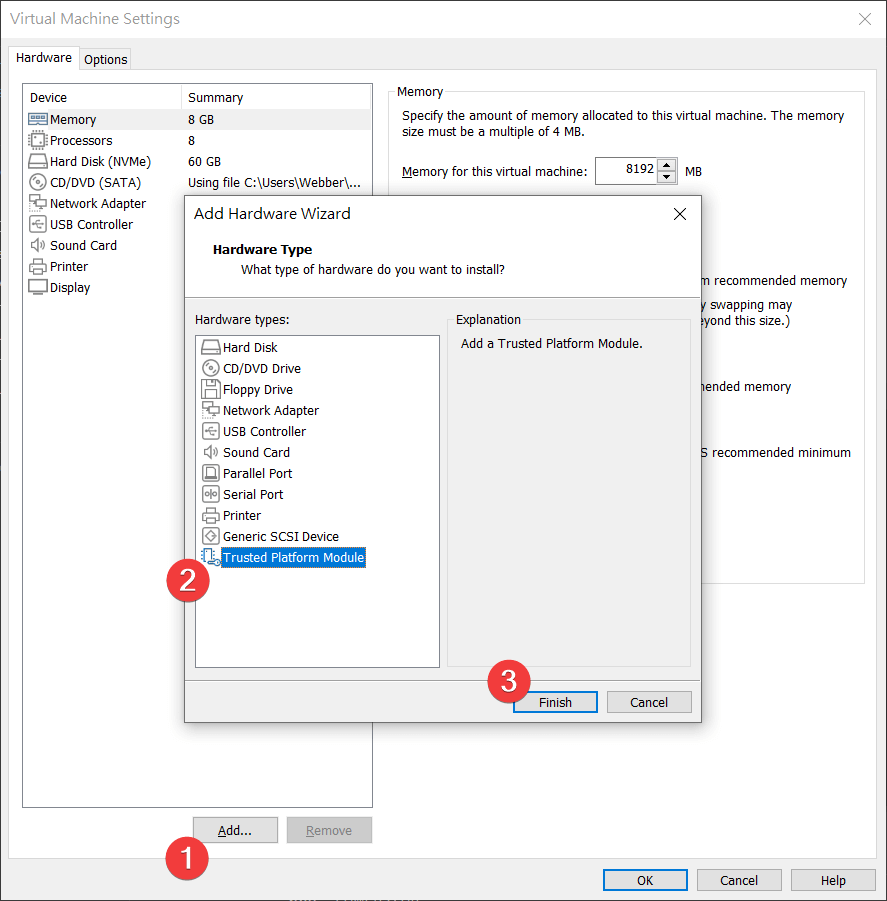Pick the Floppy Drive icon in wizard
The width and height of the screenshot is (887, 901).
tap(210, 389)
